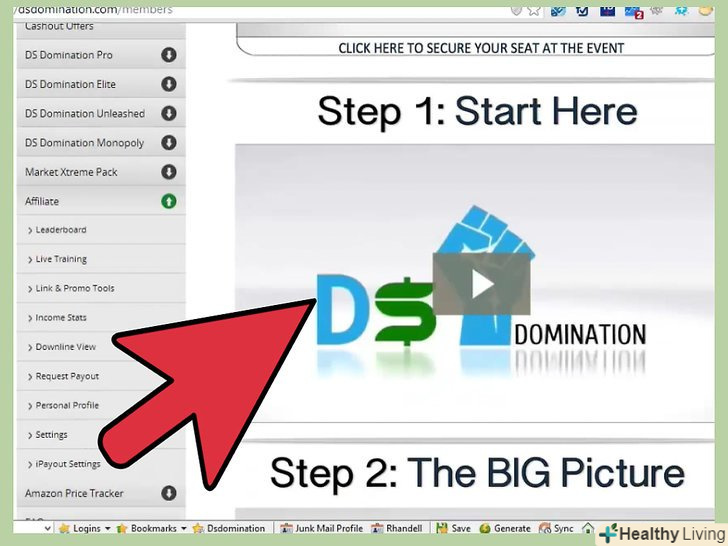Open Logins dropdown in bottom toolbar

click(85, 528)
